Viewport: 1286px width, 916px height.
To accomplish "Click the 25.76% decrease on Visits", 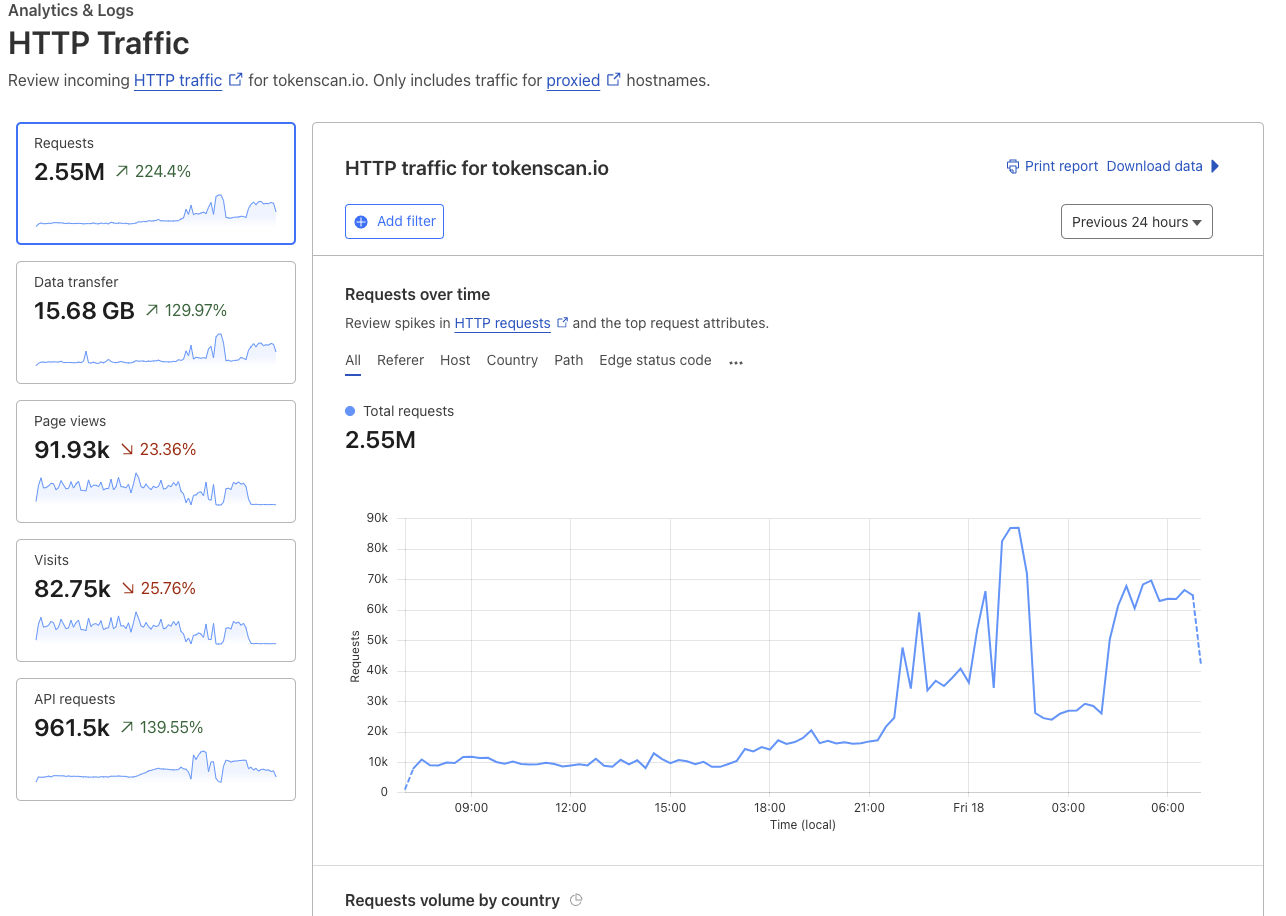I will point(158,588).
